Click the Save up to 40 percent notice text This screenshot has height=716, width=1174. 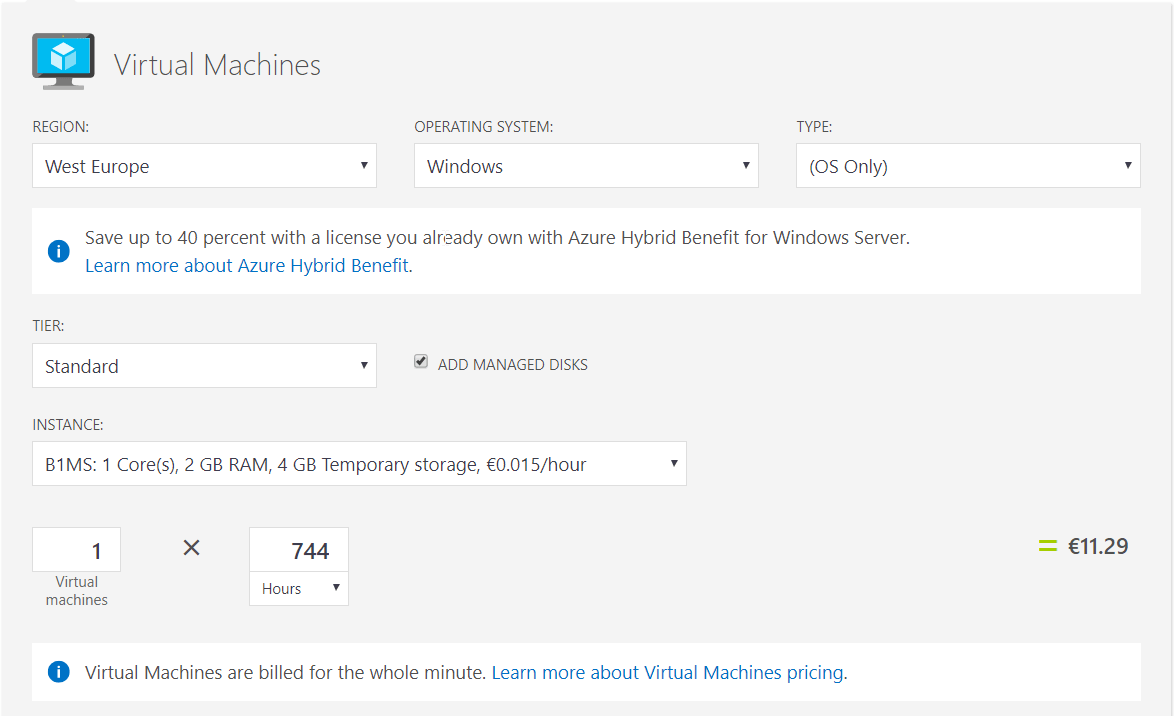click(497, 238)
